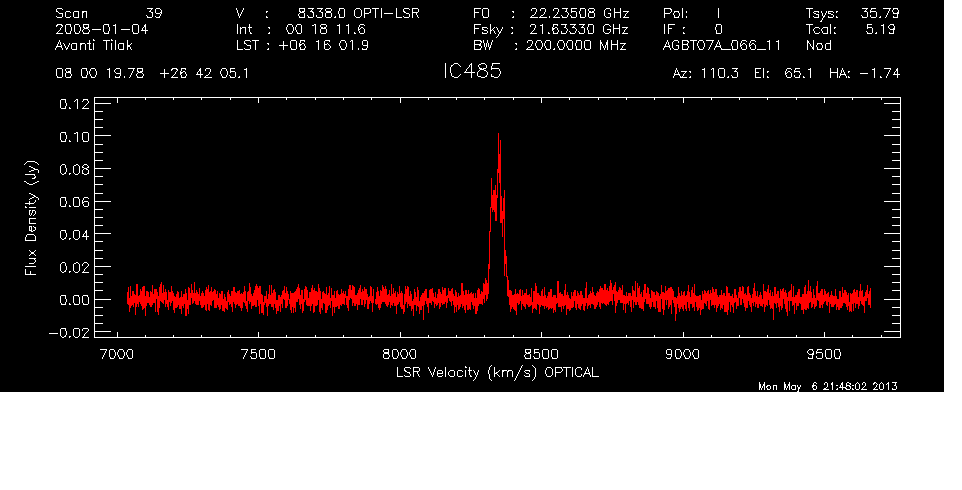Click hour angle HA: -1.74
This screenshot has width=962, height=490.
(864, 74)
